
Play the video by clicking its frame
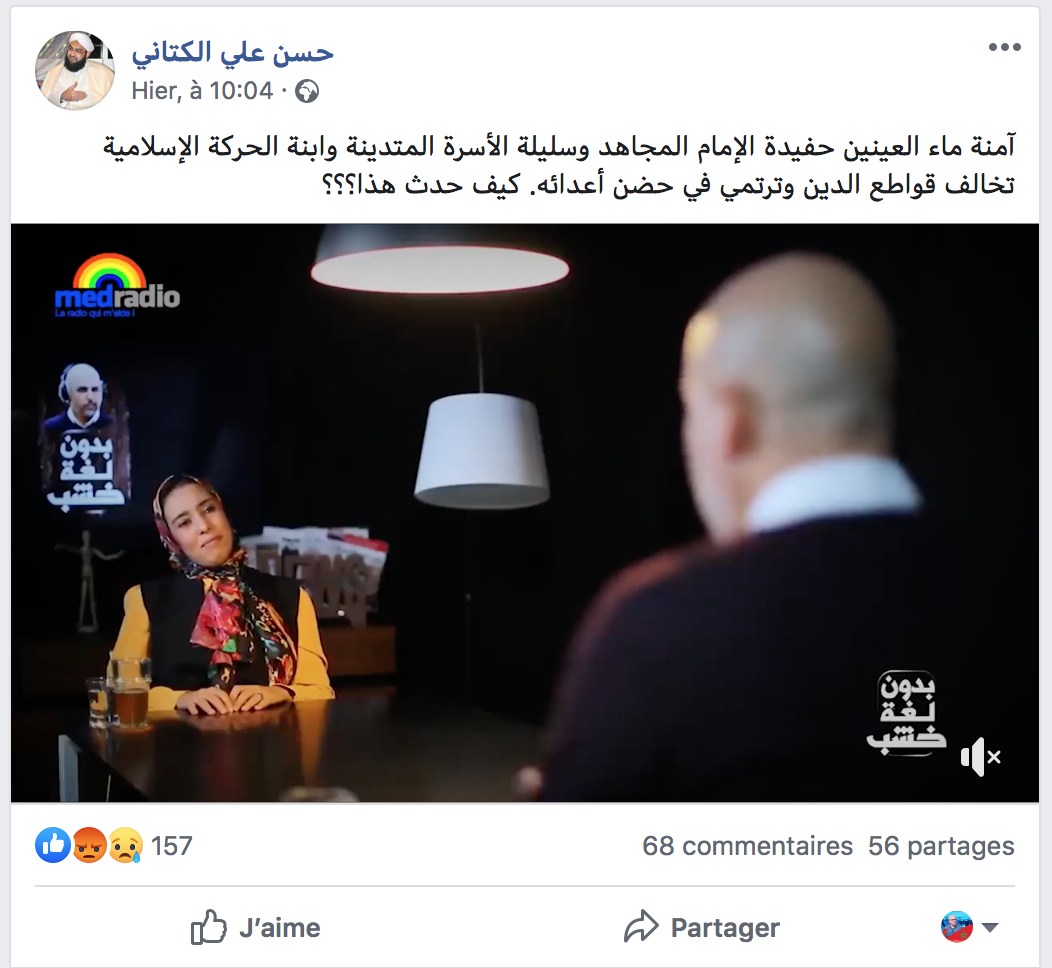pos(525,513)
